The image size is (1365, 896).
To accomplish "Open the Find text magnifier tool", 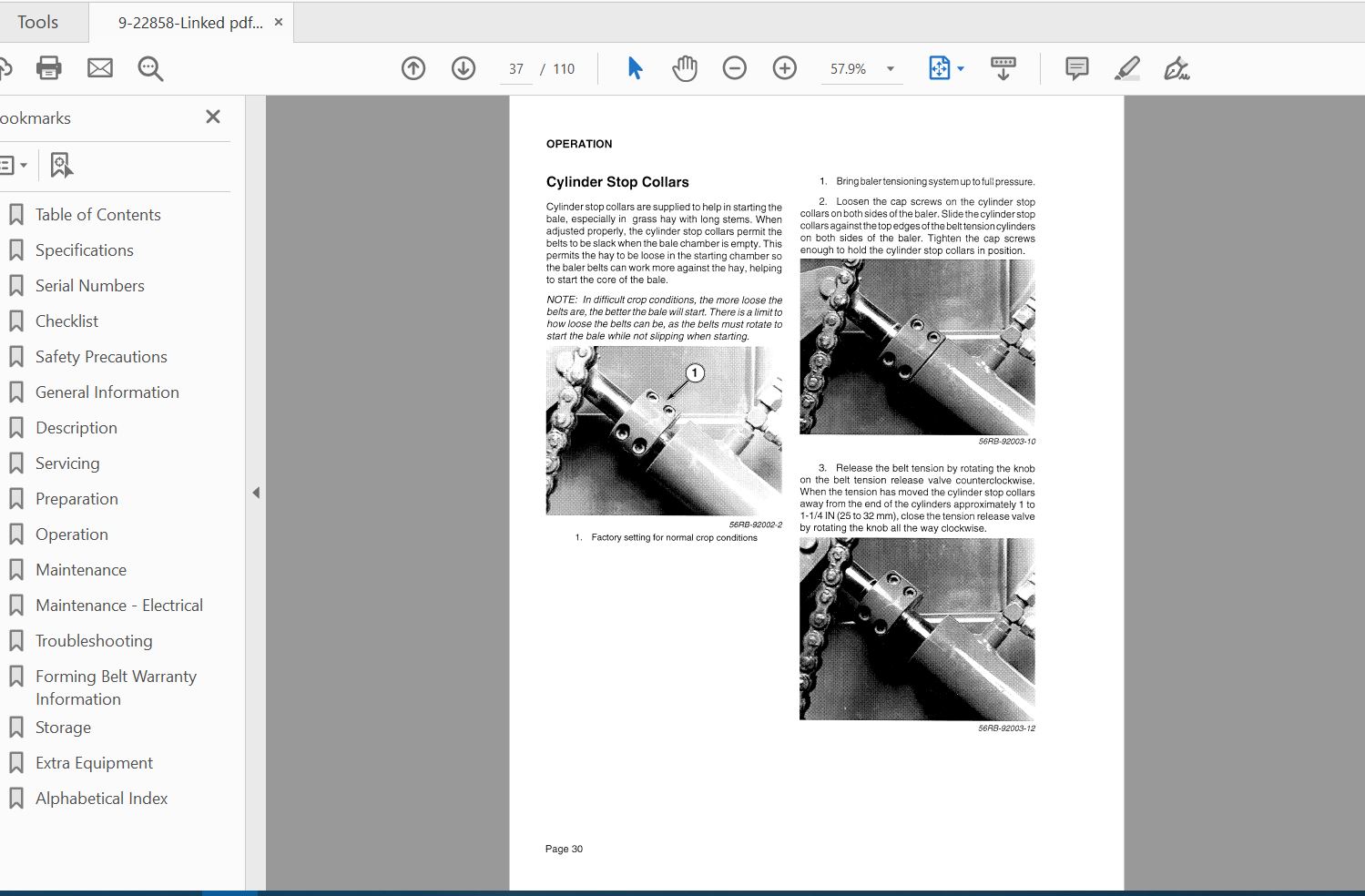I will pos(150,68).
